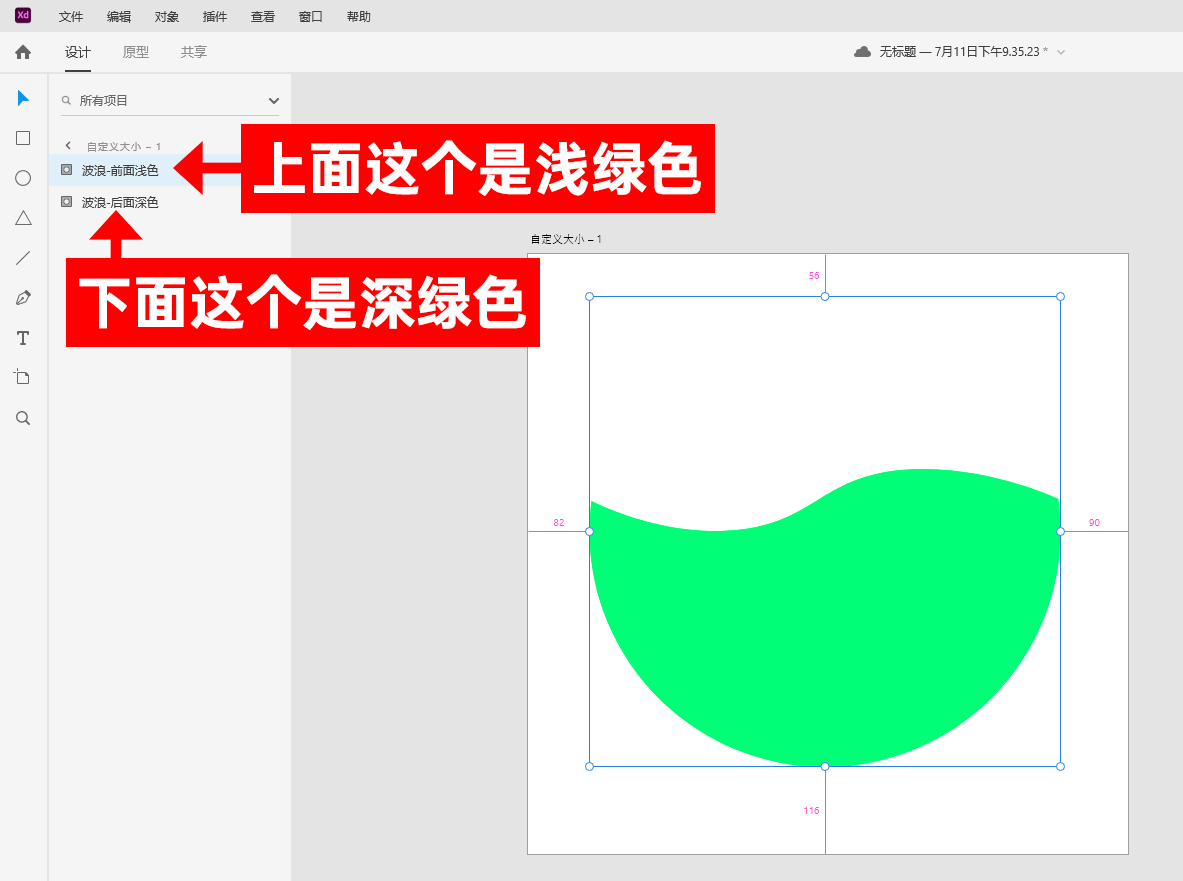The width and height of the screenshot is (1183, 881).
Task: Click the top-center selection handle
Action: [825, 296]
